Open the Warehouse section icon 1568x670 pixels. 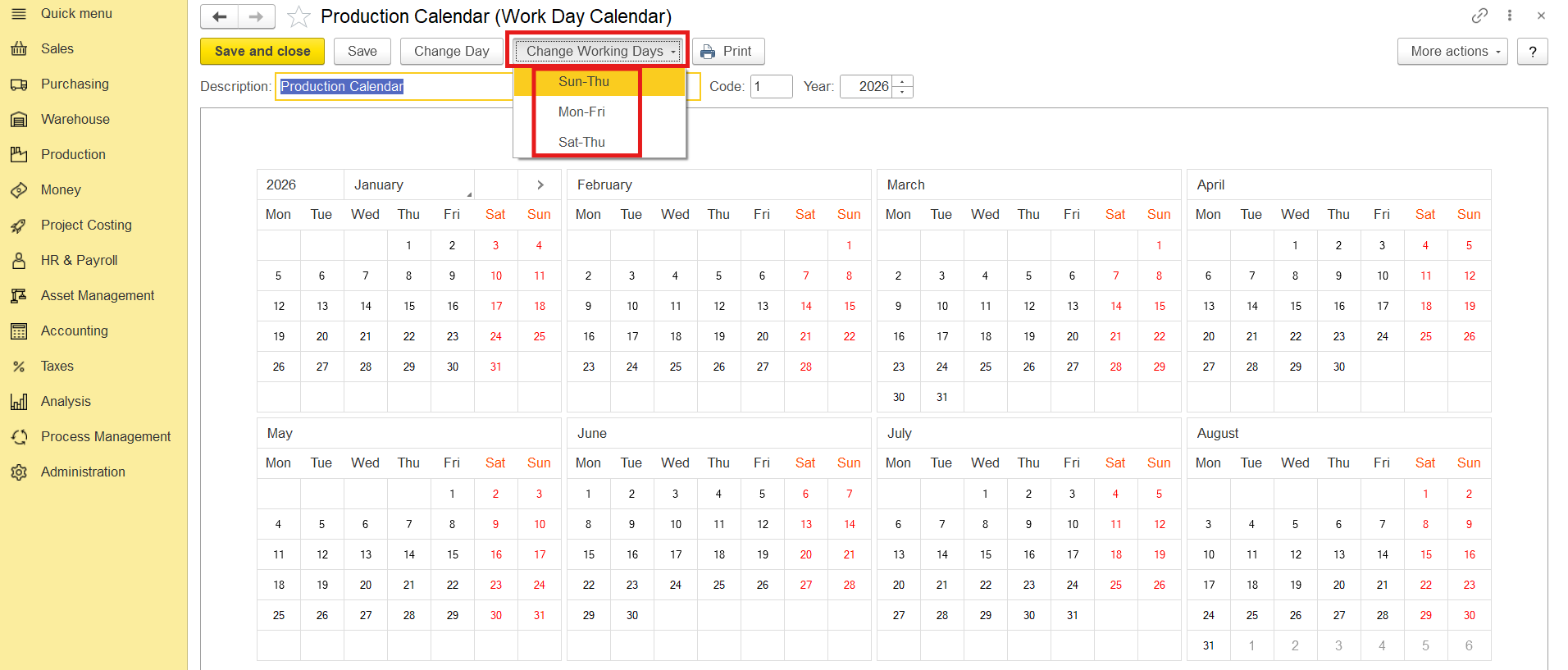click(19, 120)
